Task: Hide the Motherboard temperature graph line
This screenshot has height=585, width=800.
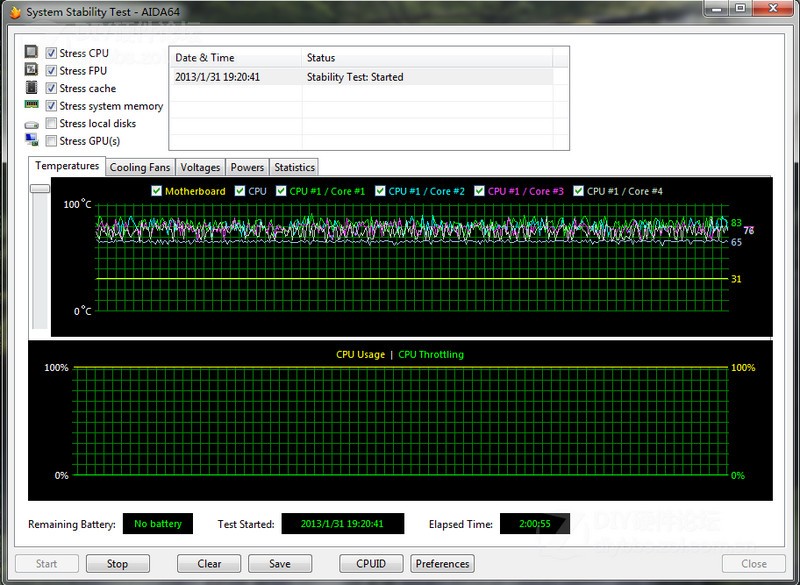Action: click(x=156, y=191)
